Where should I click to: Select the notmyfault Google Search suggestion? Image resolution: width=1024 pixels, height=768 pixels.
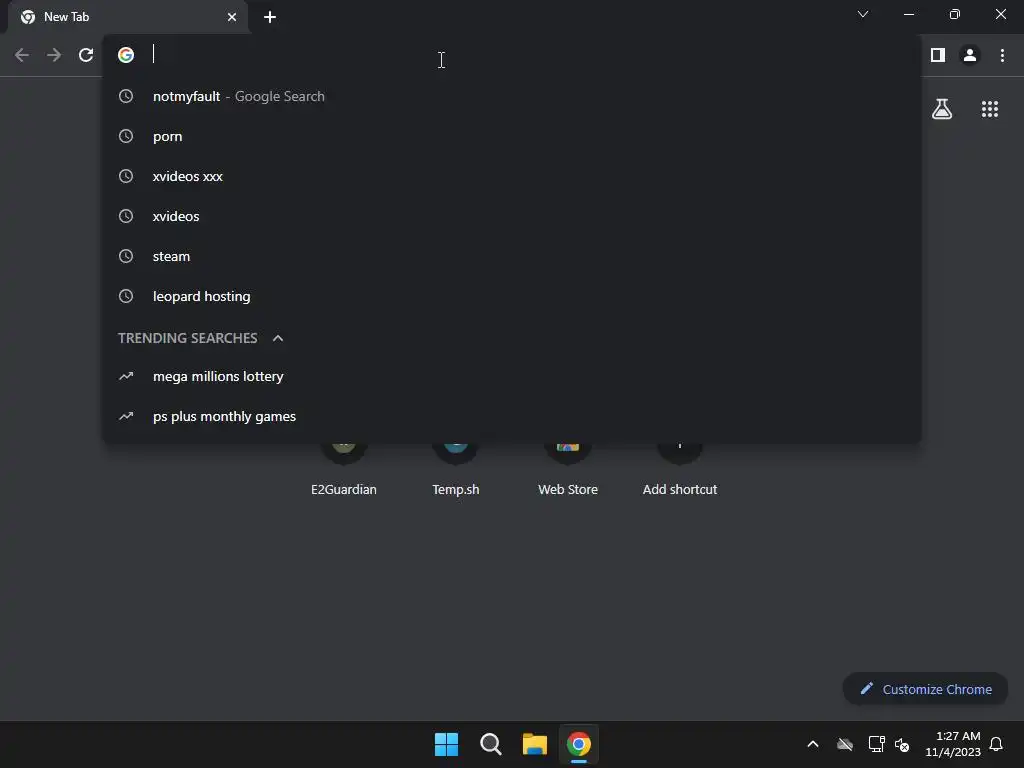click(x=511, y=97)
